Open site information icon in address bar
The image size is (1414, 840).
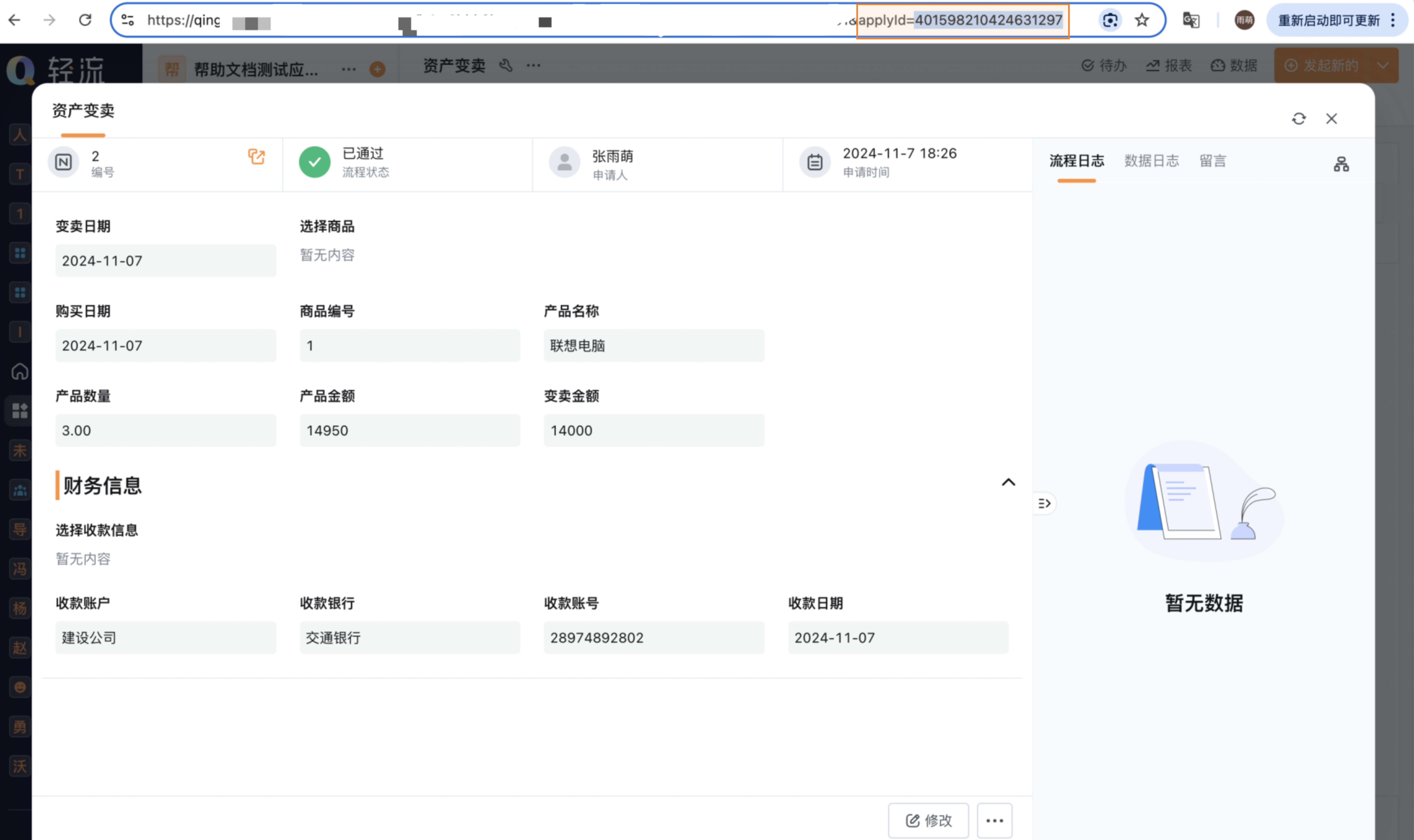pos(128,20)
